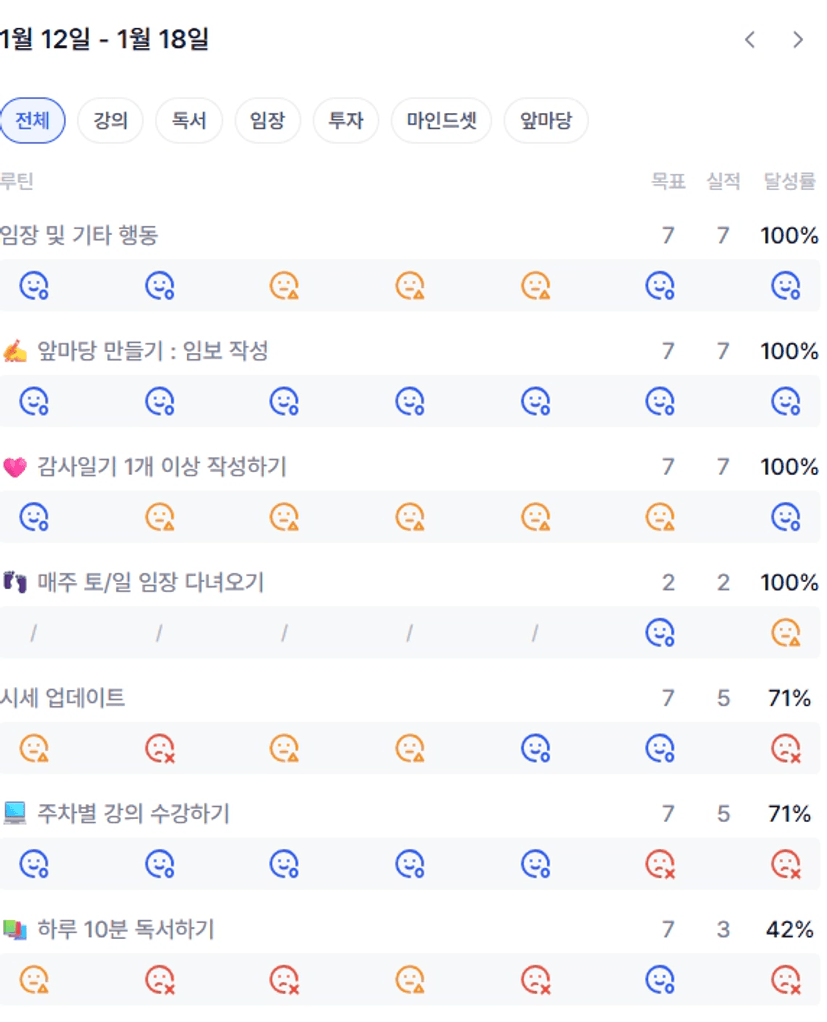
Task: Select the 전체 filter tab
Action: [x=32, y=121]
